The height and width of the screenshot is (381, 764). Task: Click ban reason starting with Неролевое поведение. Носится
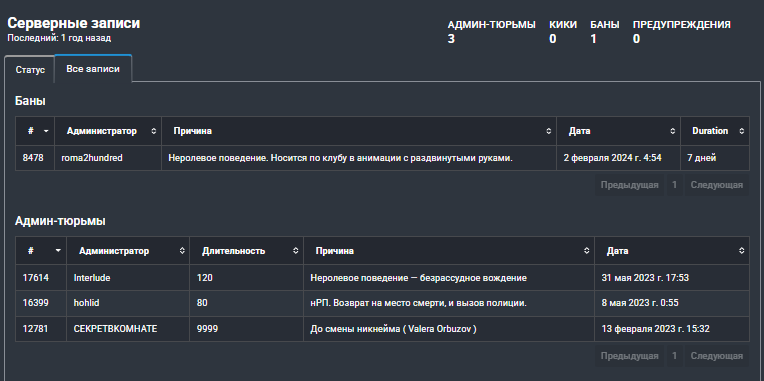pyautogui.click(x=340, y=158)
